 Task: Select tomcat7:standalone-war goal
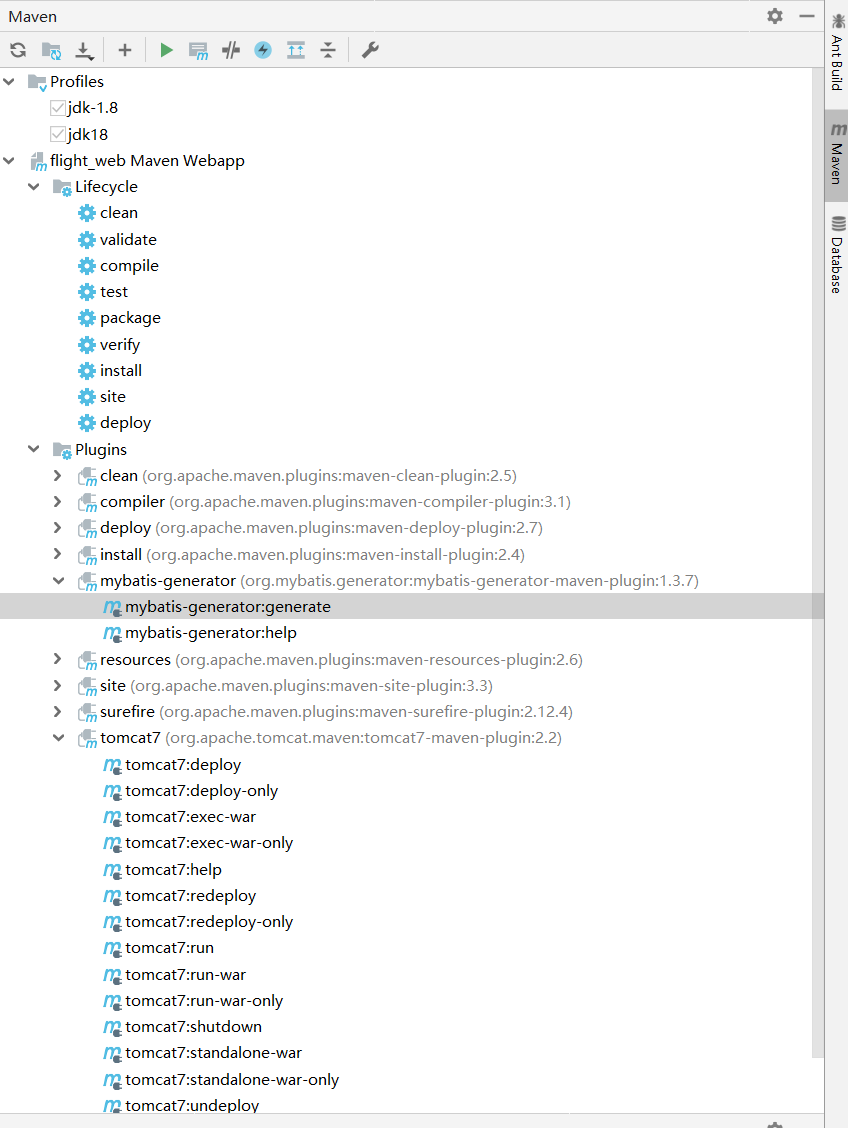214,1053
